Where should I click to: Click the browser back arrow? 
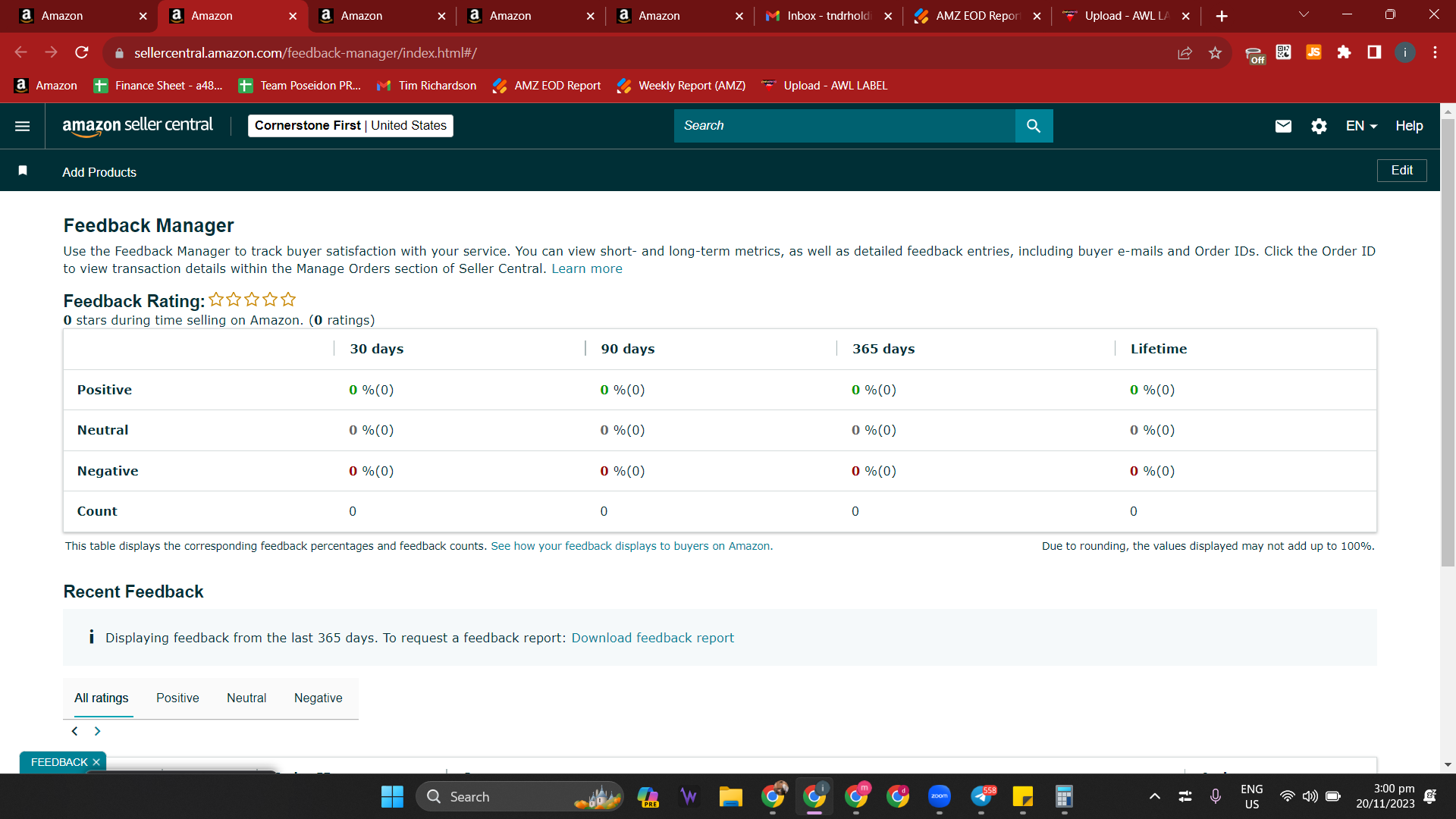21,52
